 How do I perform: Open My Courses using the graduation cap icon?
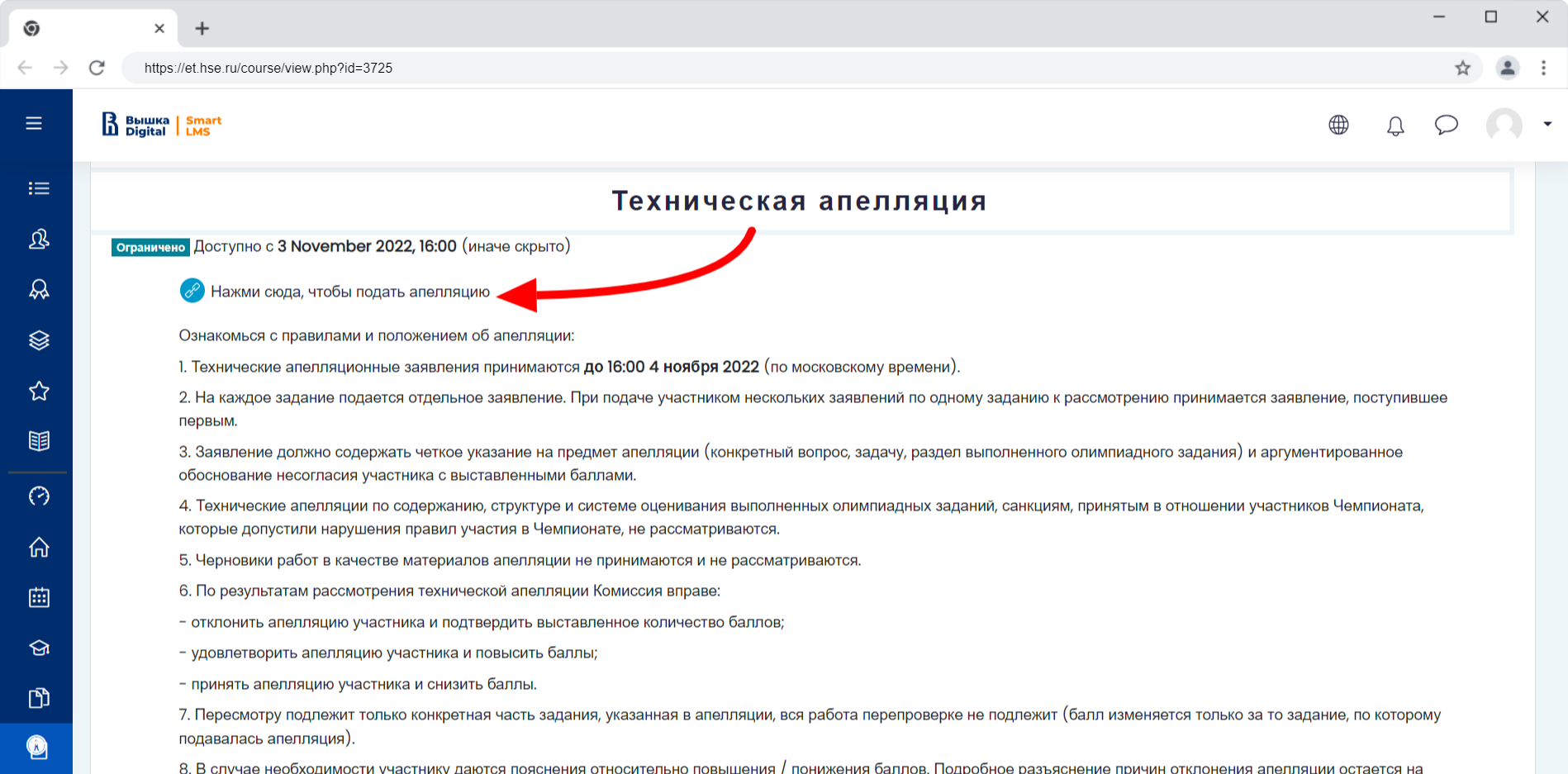pos(39,648)
